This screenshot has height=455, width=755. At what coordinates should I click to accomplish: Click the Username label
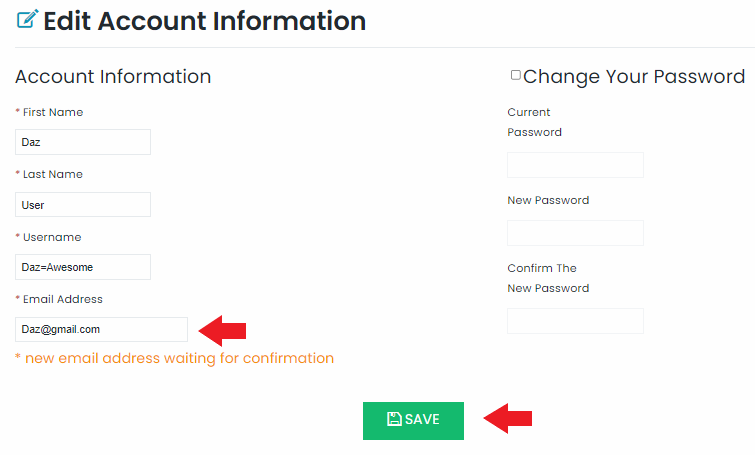52,237
